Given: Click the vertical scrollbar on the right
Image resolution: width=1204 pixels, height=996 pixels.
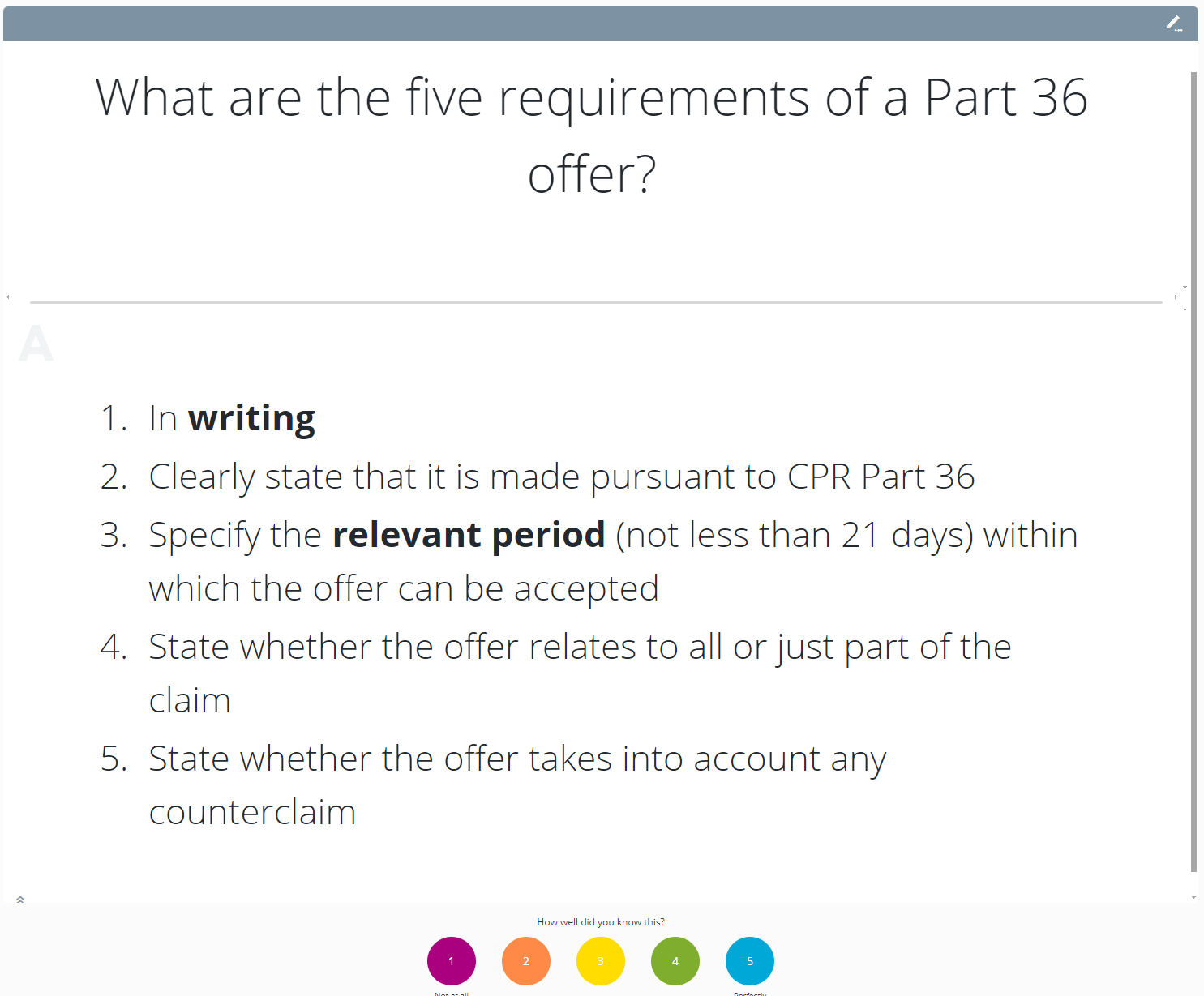Looking at the screenshot, I should coord(1193,470).
